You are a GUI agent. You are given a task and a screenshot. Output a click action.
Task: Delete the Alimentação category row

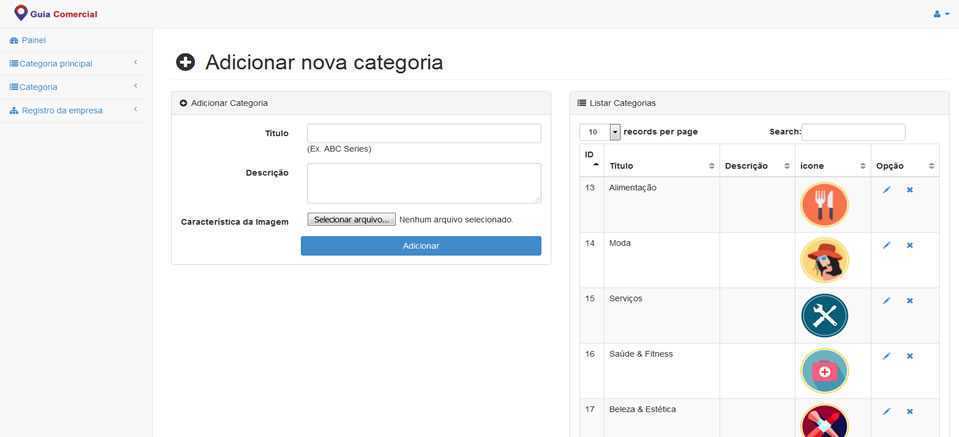point(910,190)
